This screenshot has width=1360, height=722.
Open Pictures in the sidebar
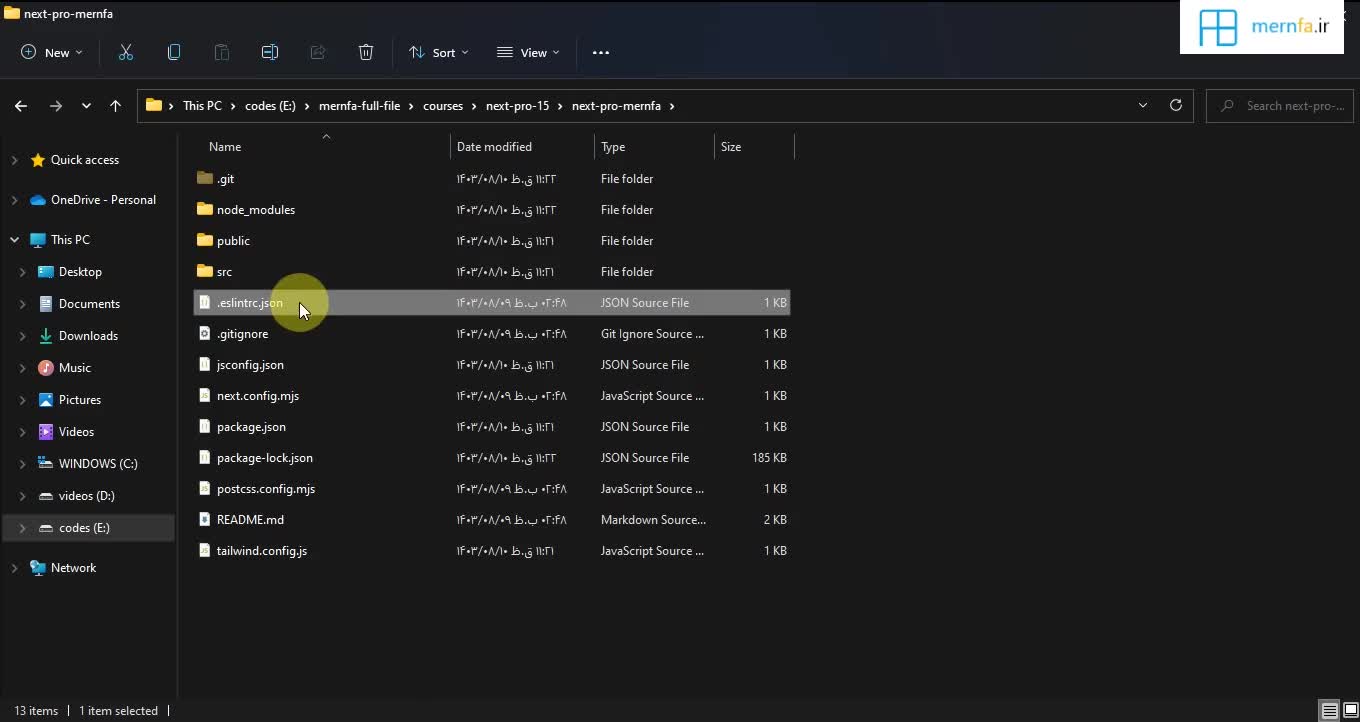80,400
